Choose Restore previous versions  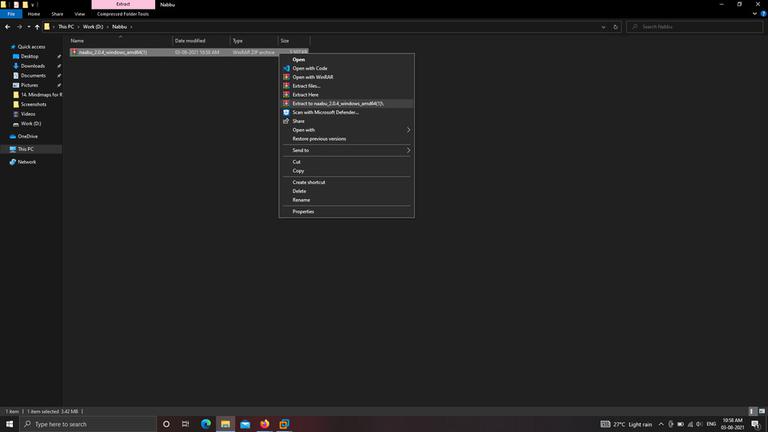[x=319, y=139]
